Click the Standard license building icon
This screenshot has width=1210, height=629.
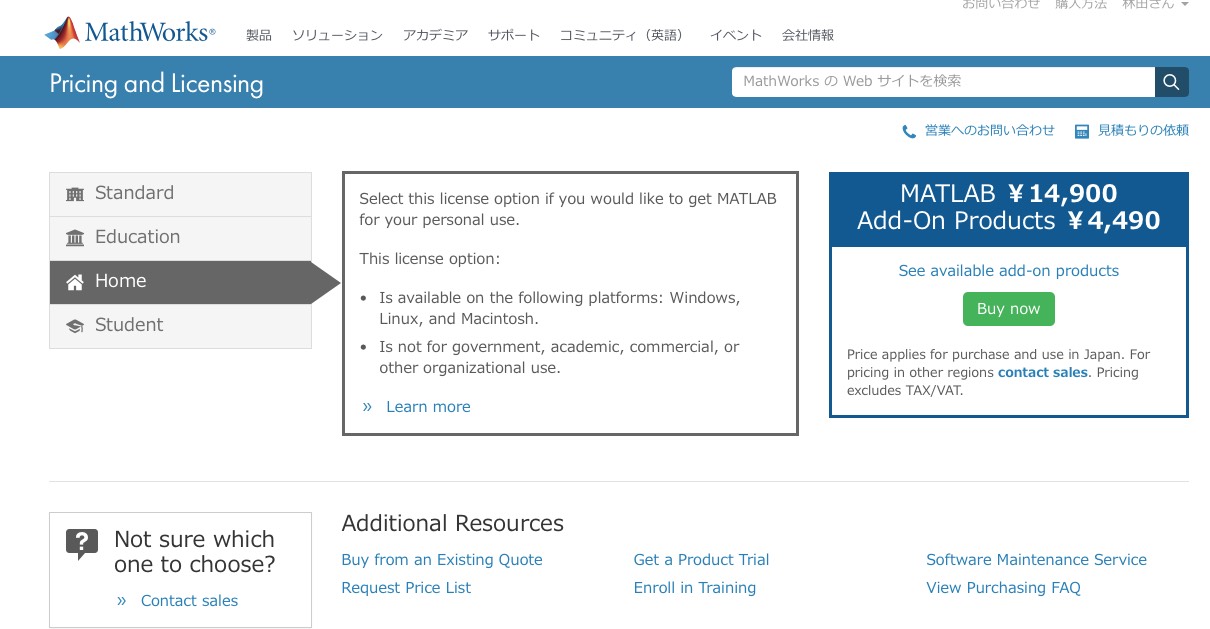click(75, 194)
